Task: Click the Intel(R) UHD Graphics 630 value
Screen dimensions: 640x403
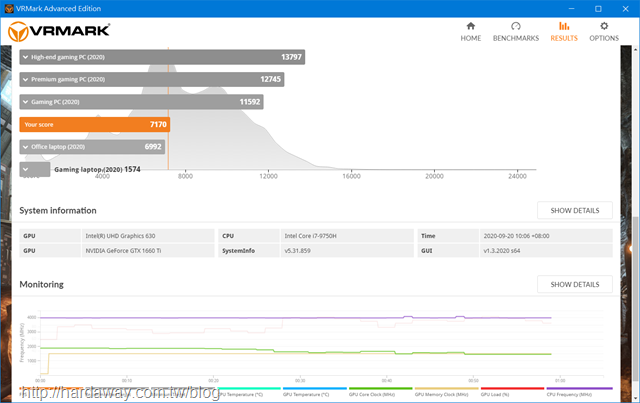Action: [120, 236]
